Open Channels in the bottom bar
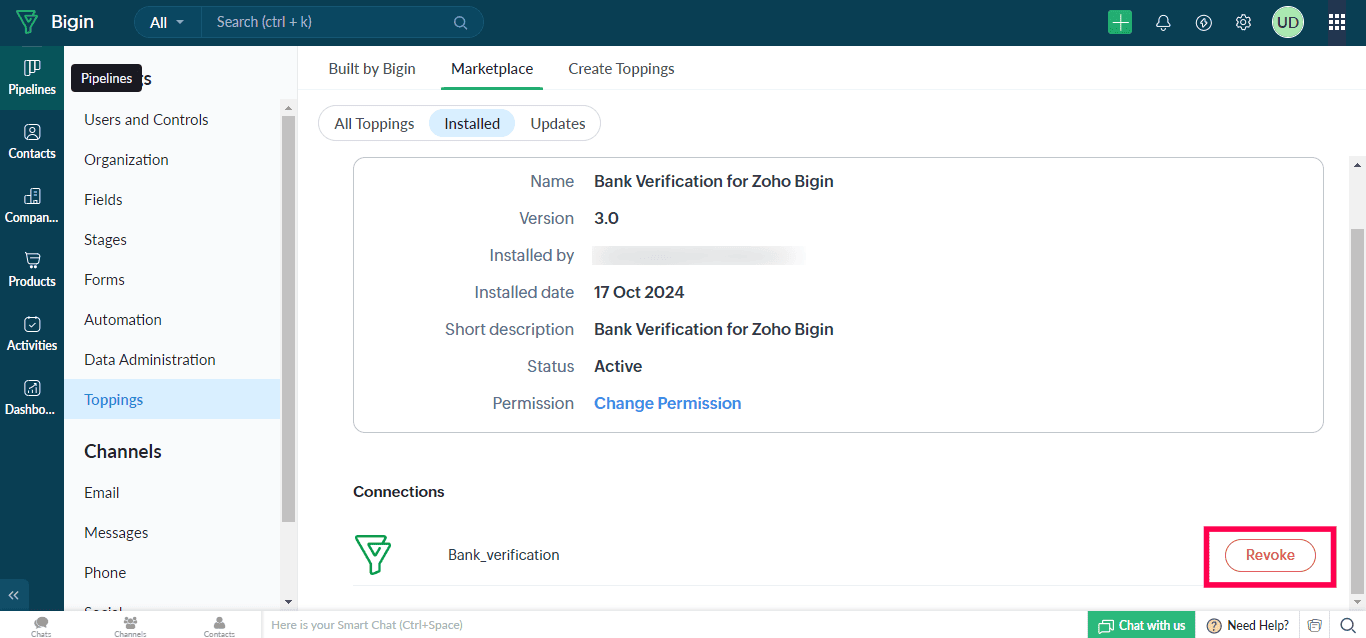The width and height of the screenshot is (1366, 638). [130, 626]
